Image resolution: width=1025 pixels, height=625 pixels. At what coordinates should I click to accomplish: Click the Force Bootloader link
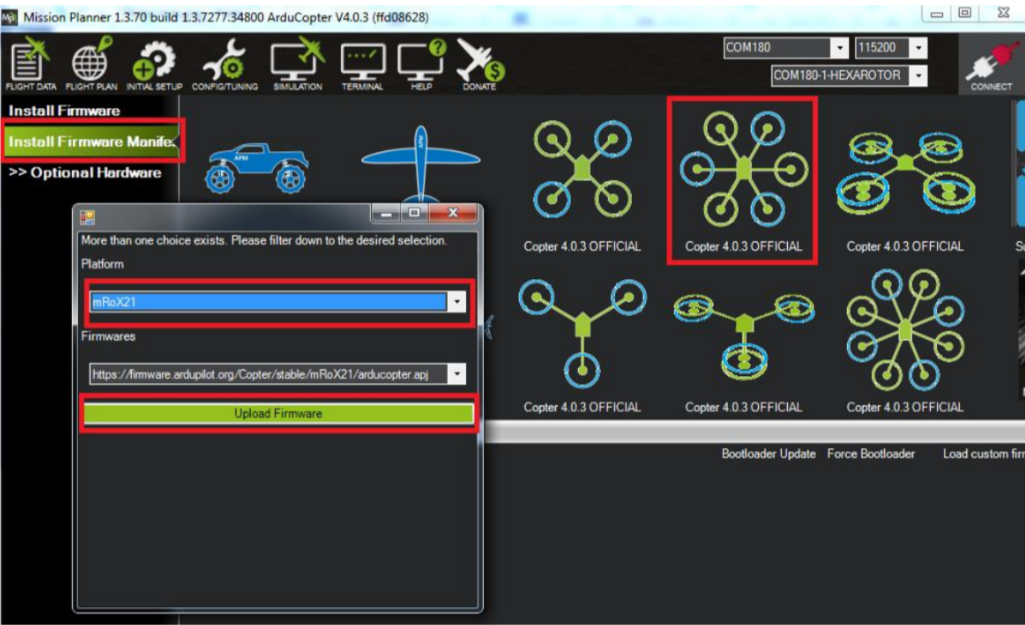point(871,454)
